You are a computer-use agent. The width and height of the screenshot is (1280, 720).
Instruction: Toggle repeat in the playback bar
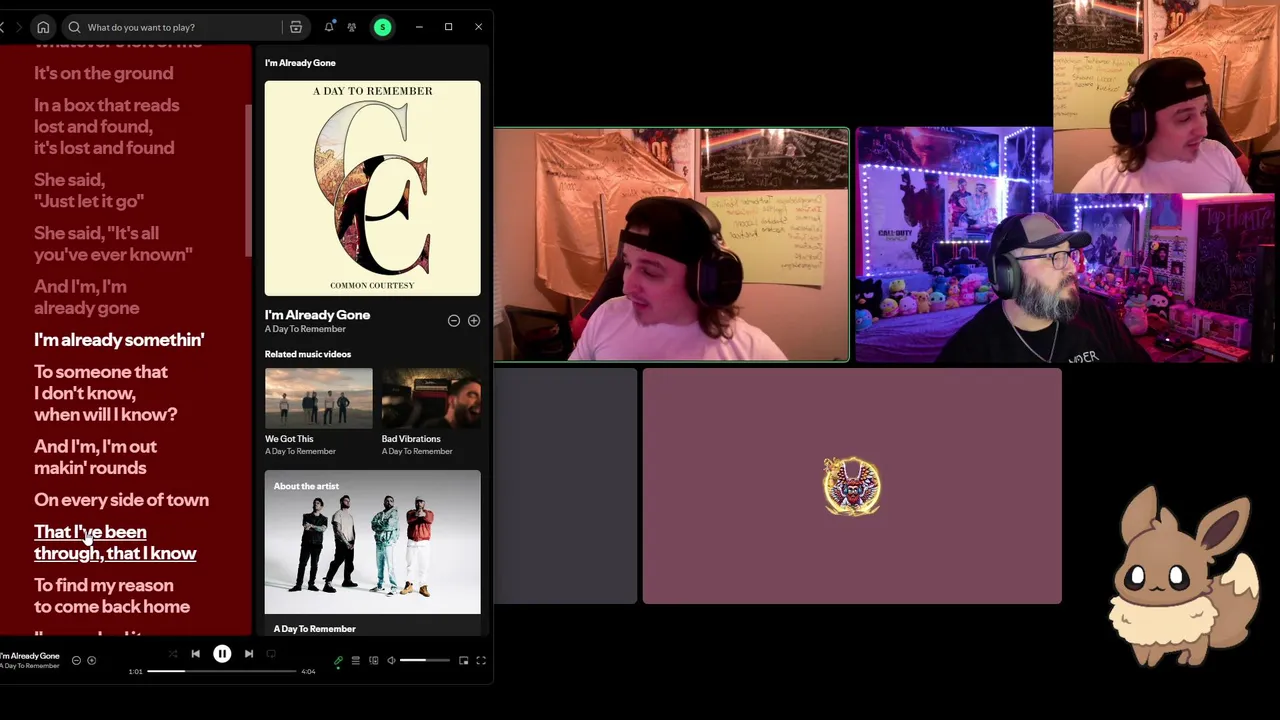pos(271,654)
